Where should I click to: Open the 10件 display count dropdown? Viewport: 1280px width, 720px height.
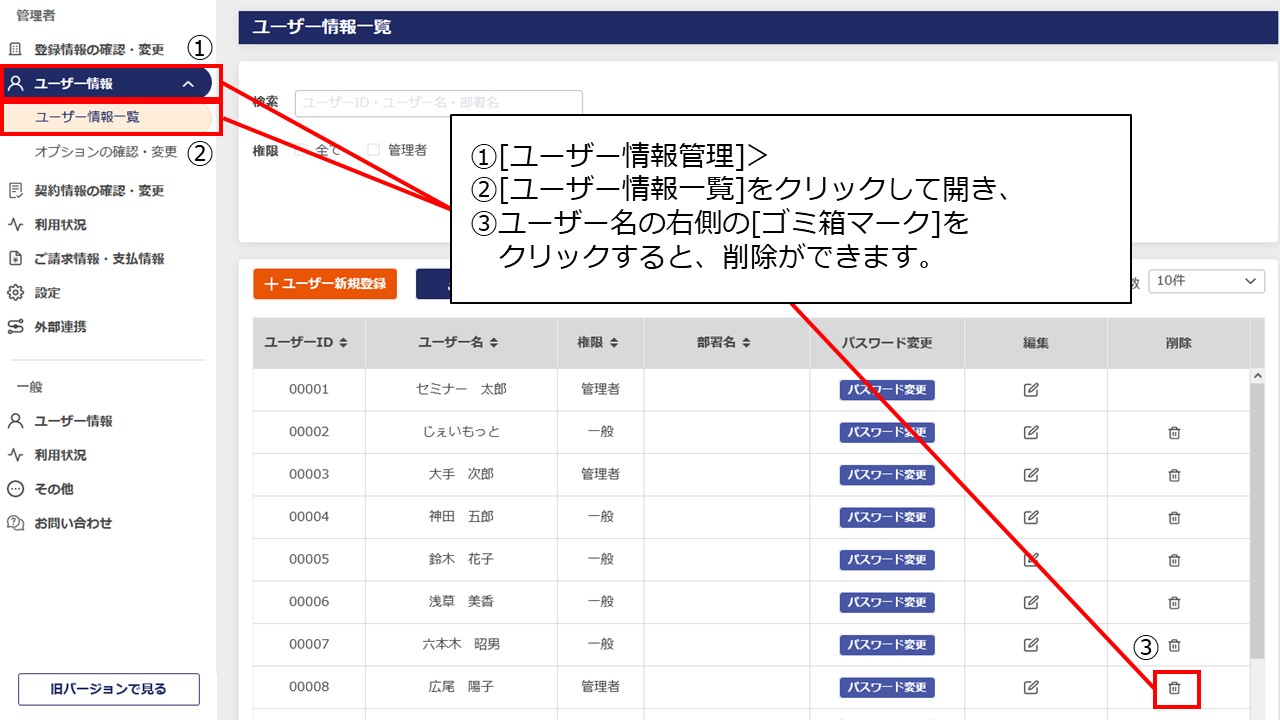[1206, 282]
